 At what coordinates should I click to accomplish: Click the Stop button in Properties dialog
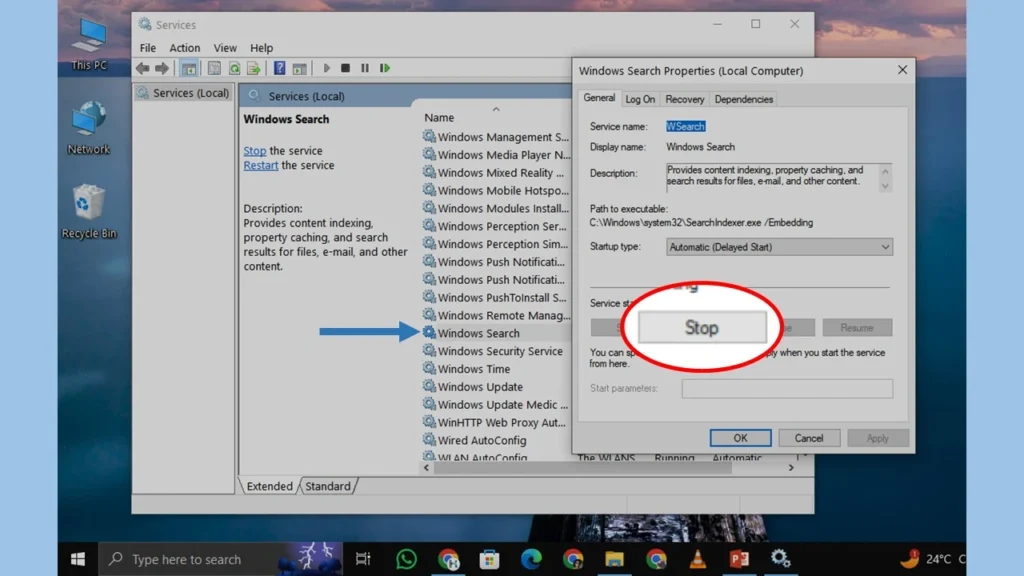[x=702, y=327]
